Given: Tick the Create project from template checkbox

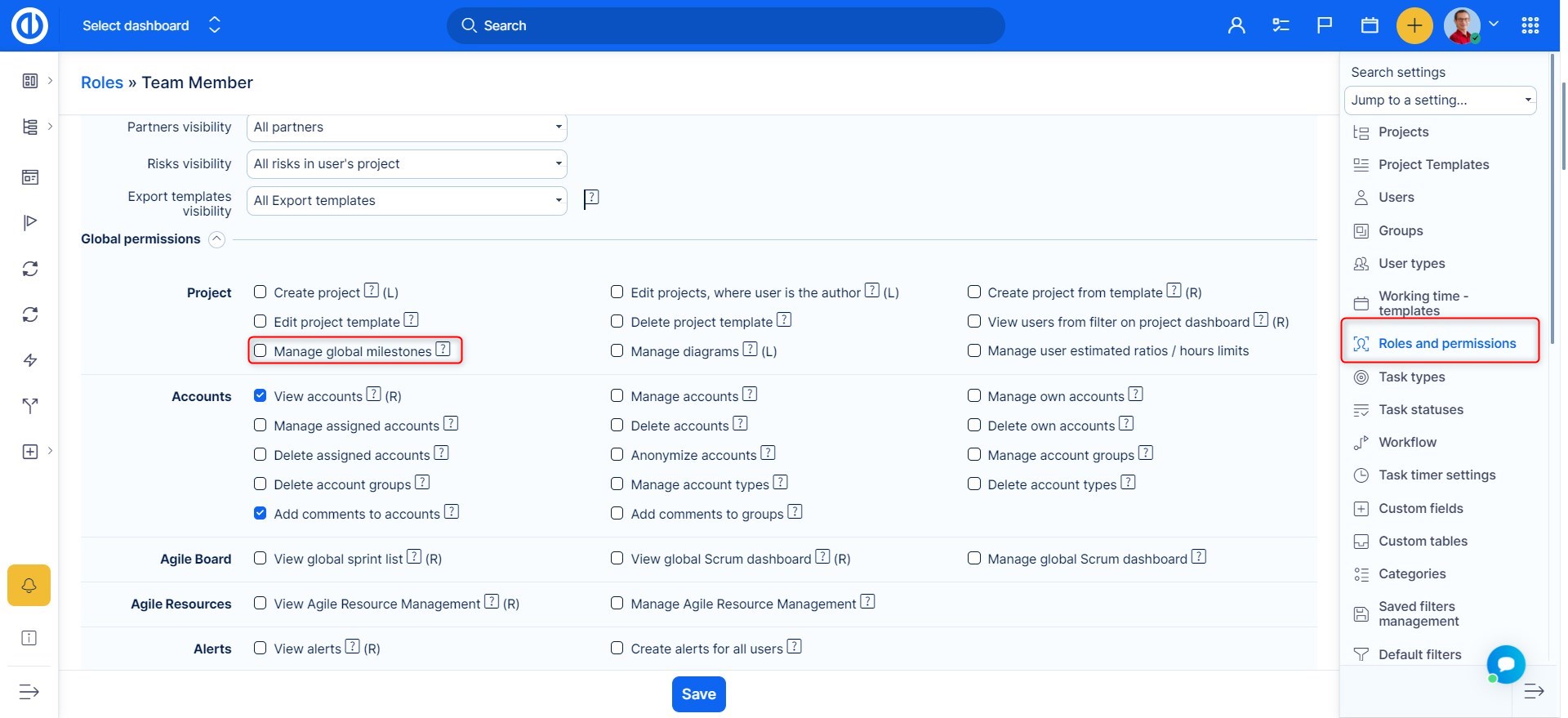Looking at the screenshot, I should tap(974, 292).
